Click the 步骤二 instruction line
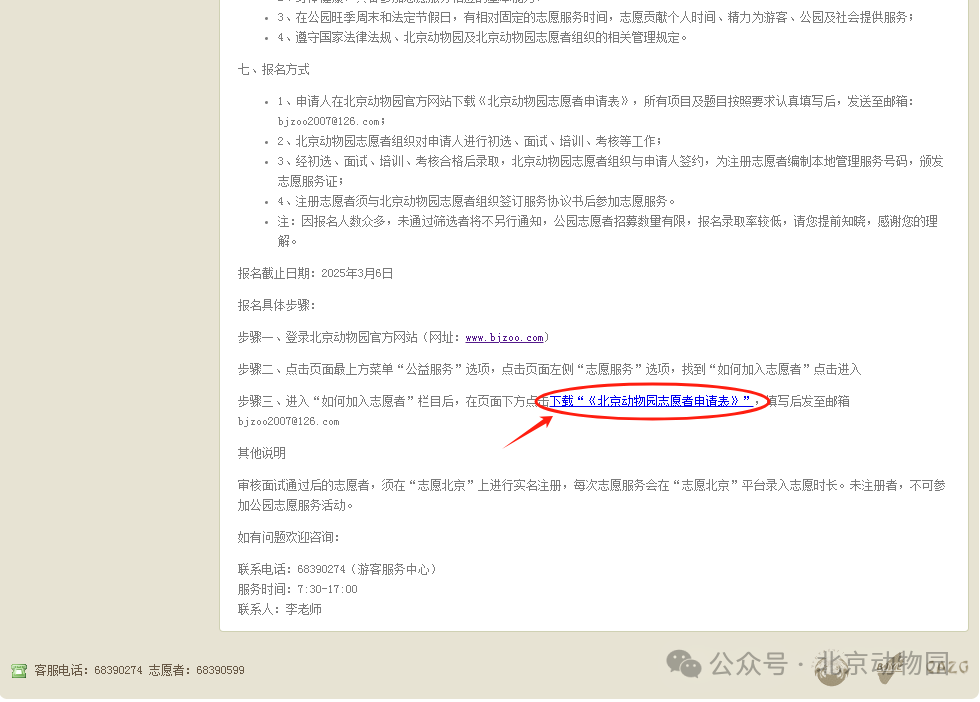Image resolution: width=980 pixels, height=702 pixels. coord(549,369)
